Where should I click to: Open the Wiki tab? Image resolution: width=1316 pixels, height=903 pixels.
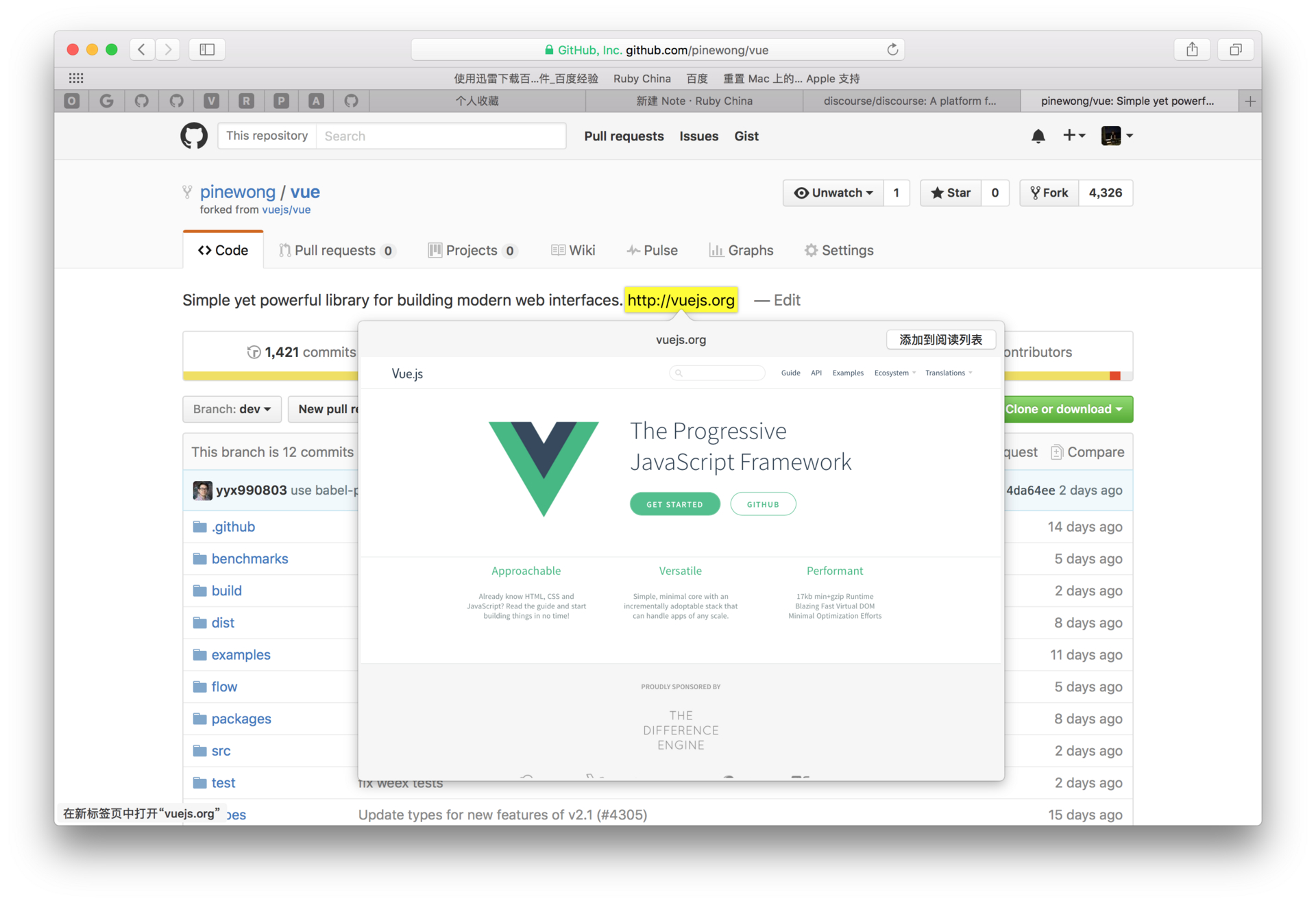pos(573,250)
